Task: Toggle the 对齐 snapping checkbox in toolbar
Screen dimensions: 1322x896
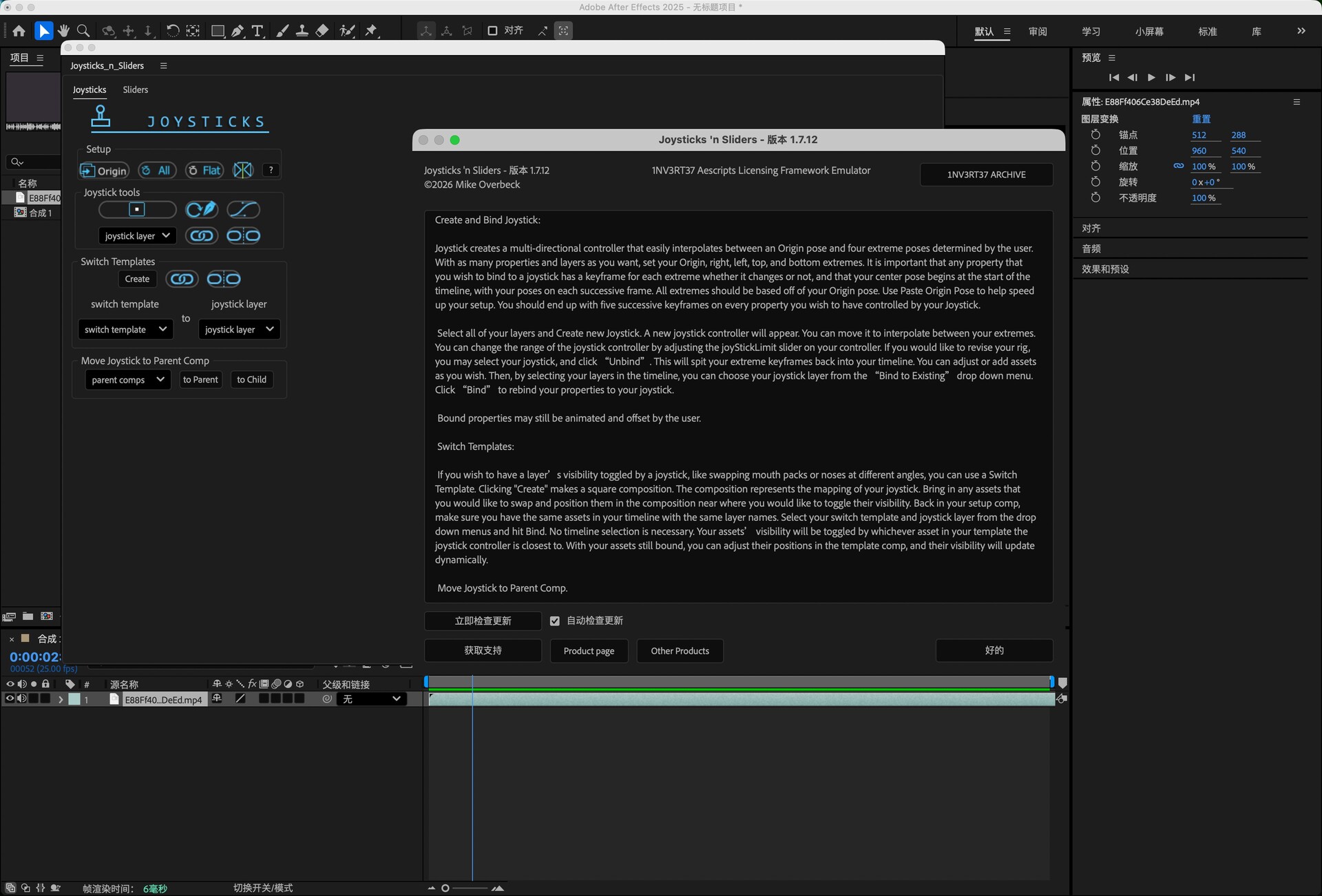Action: click(492, 31)
